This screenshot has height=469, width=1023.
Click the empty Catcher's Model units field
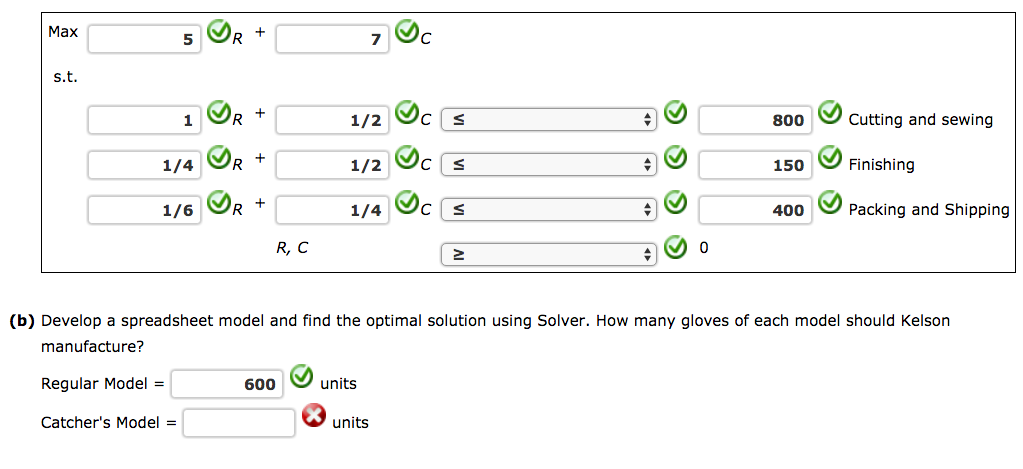[239, 422]
